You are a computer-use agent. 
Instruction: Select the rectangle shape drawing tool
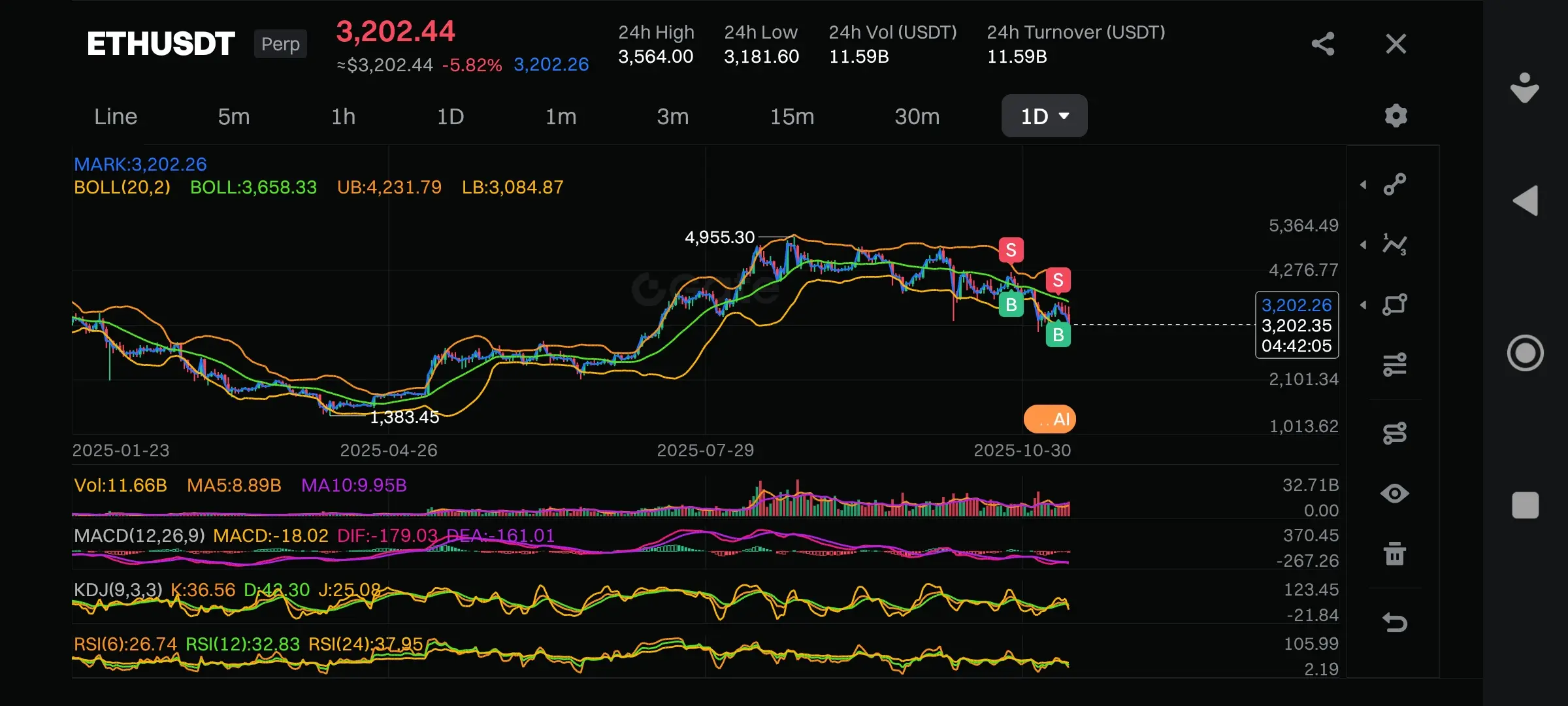1395,305
